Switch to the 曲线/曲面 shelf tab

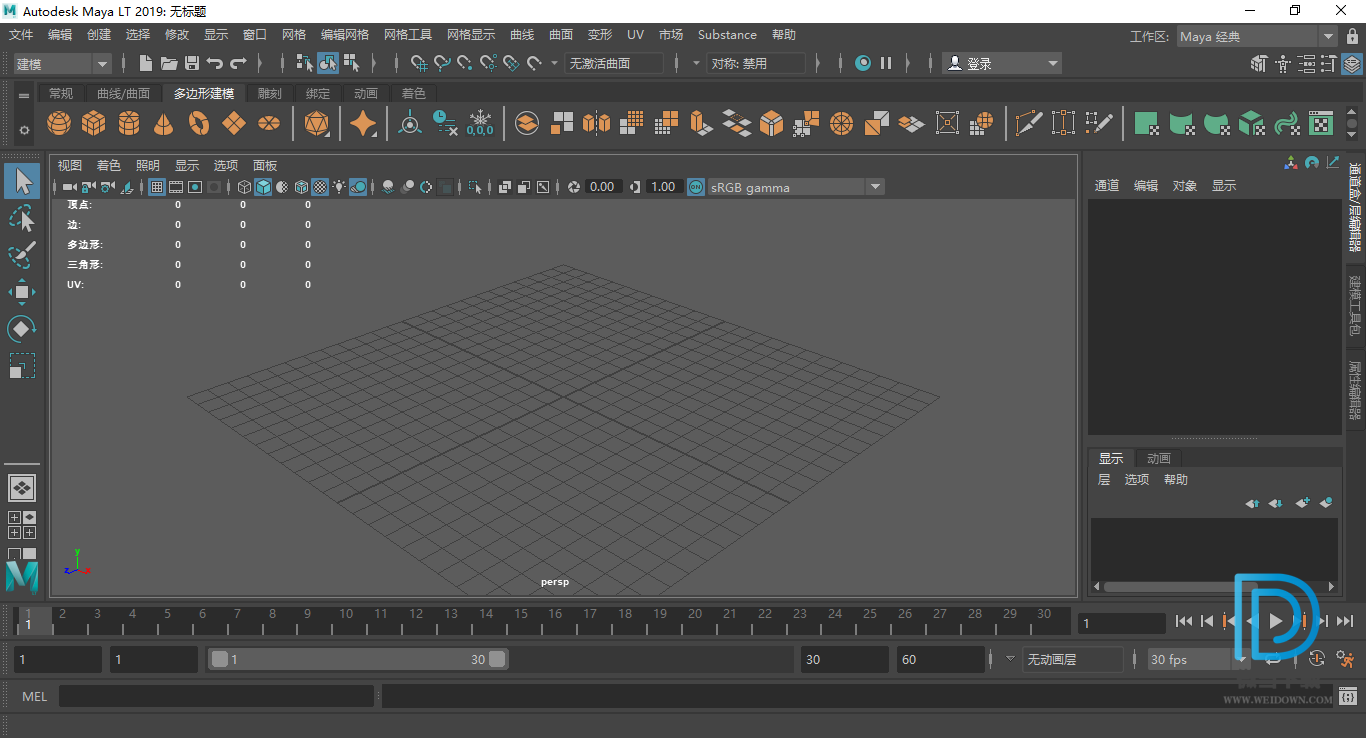point(123,93)
